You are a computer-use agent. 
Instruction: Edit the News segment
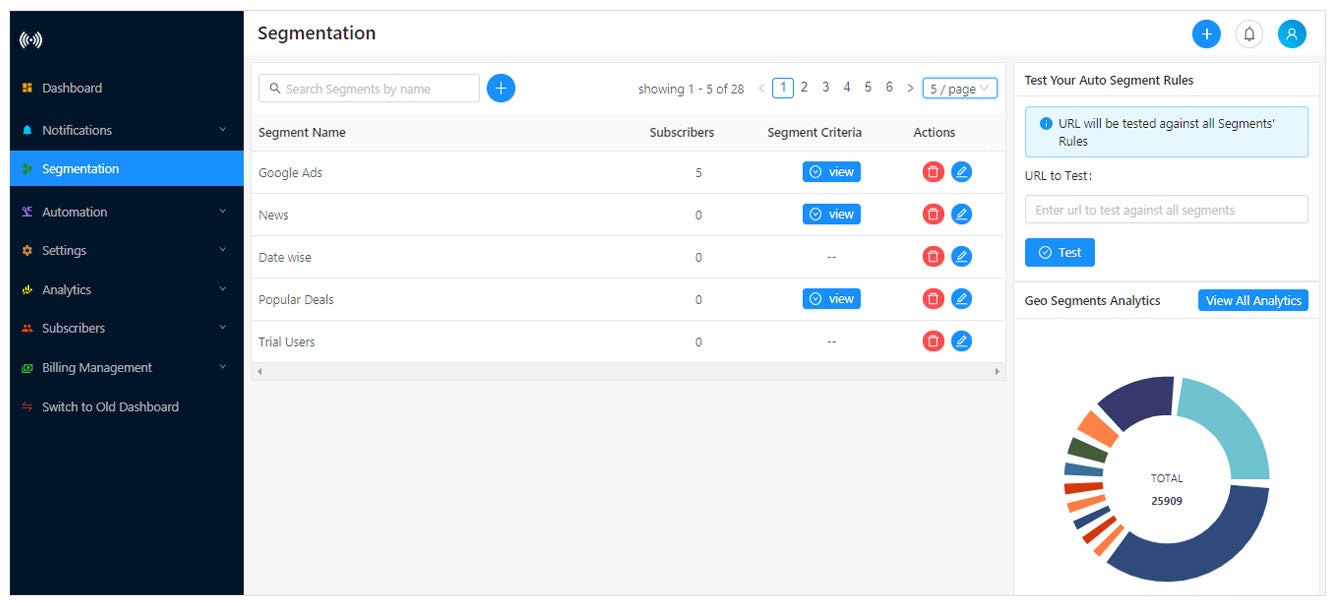tap(961, 214)
